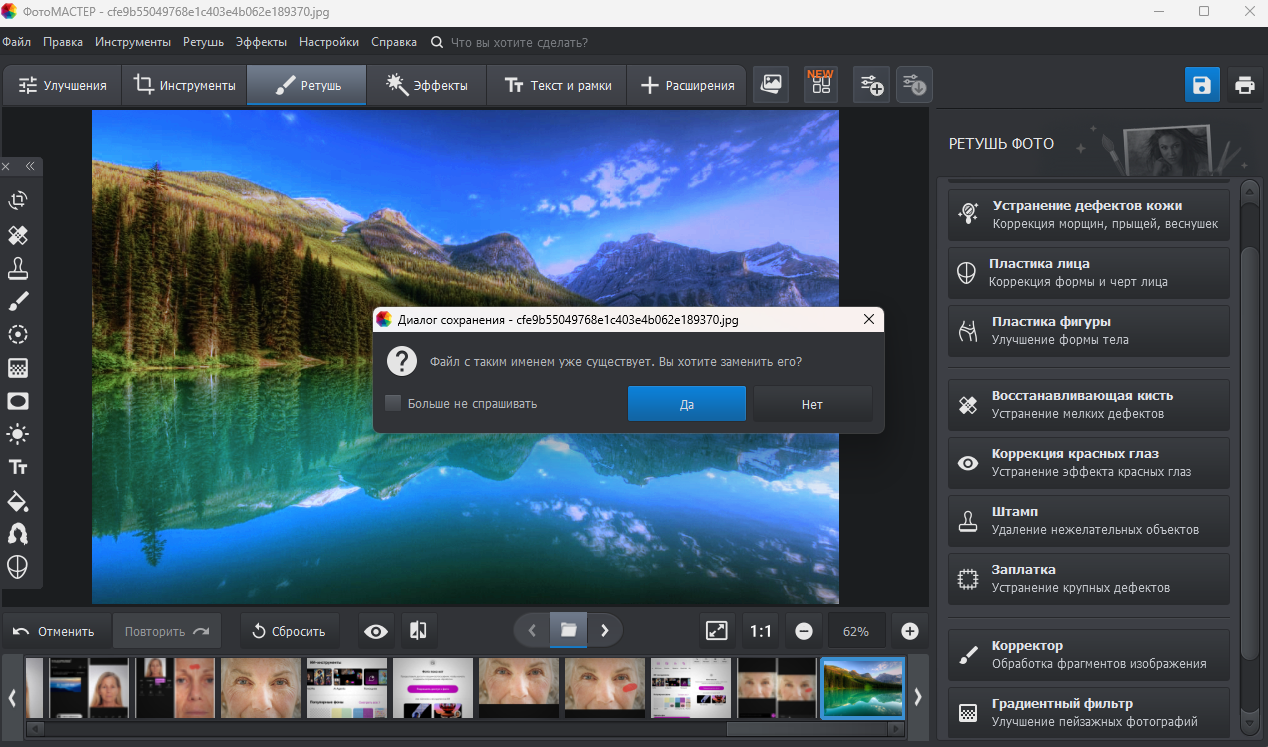Pick the paint bucket fill tool
Image resolution: width=1268 pixels, height=747 pixels.
pos(18,500)
